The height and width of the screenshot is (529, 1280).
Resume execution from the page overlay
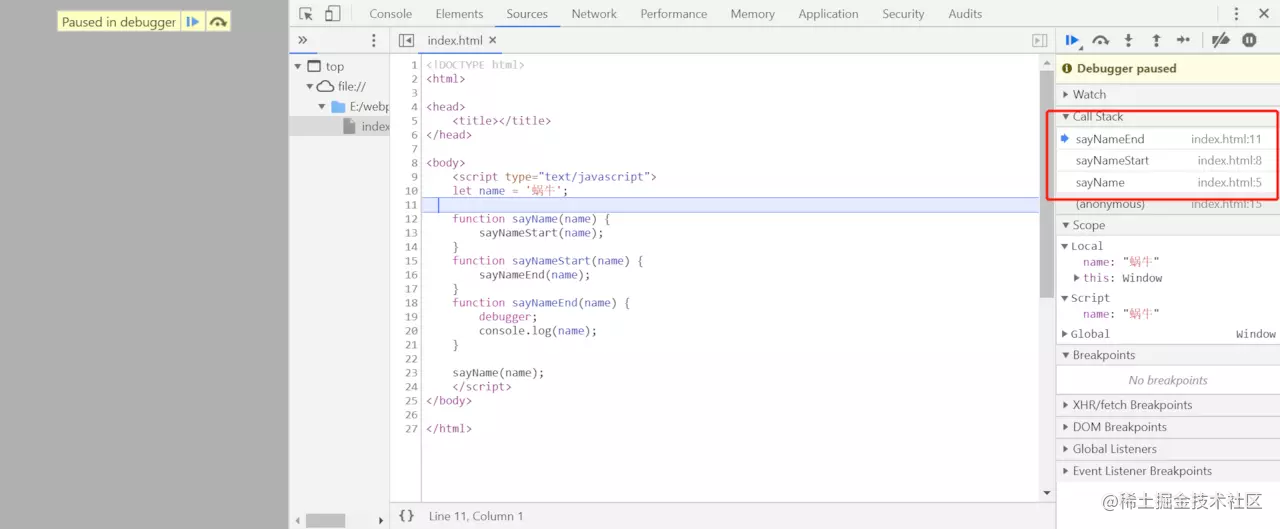(x=193, y=21)
